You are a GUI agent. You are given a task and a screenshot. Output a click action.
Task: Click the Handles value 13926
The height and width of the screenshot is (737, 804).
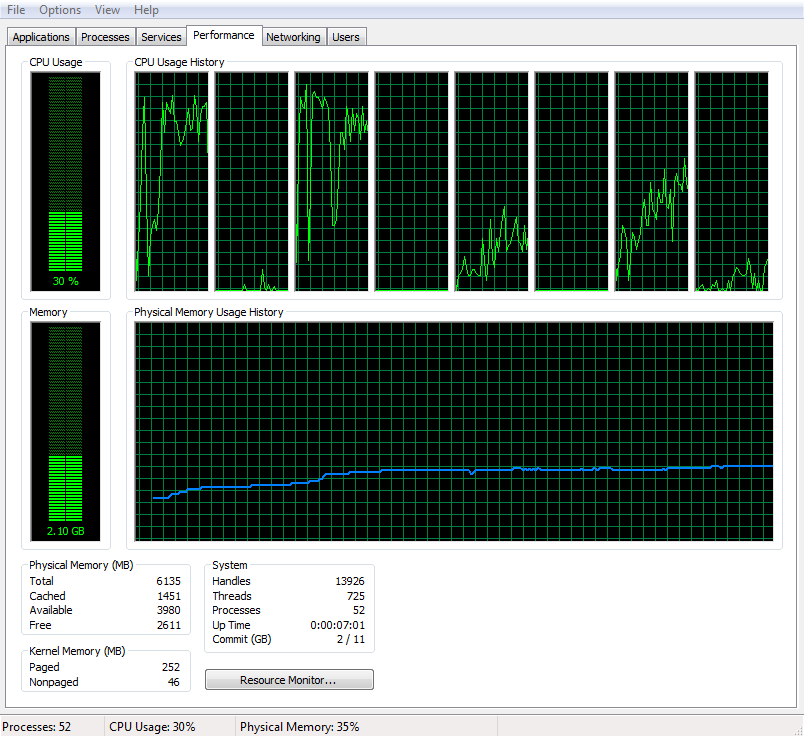pyautogui.click(x=350, y=581)
